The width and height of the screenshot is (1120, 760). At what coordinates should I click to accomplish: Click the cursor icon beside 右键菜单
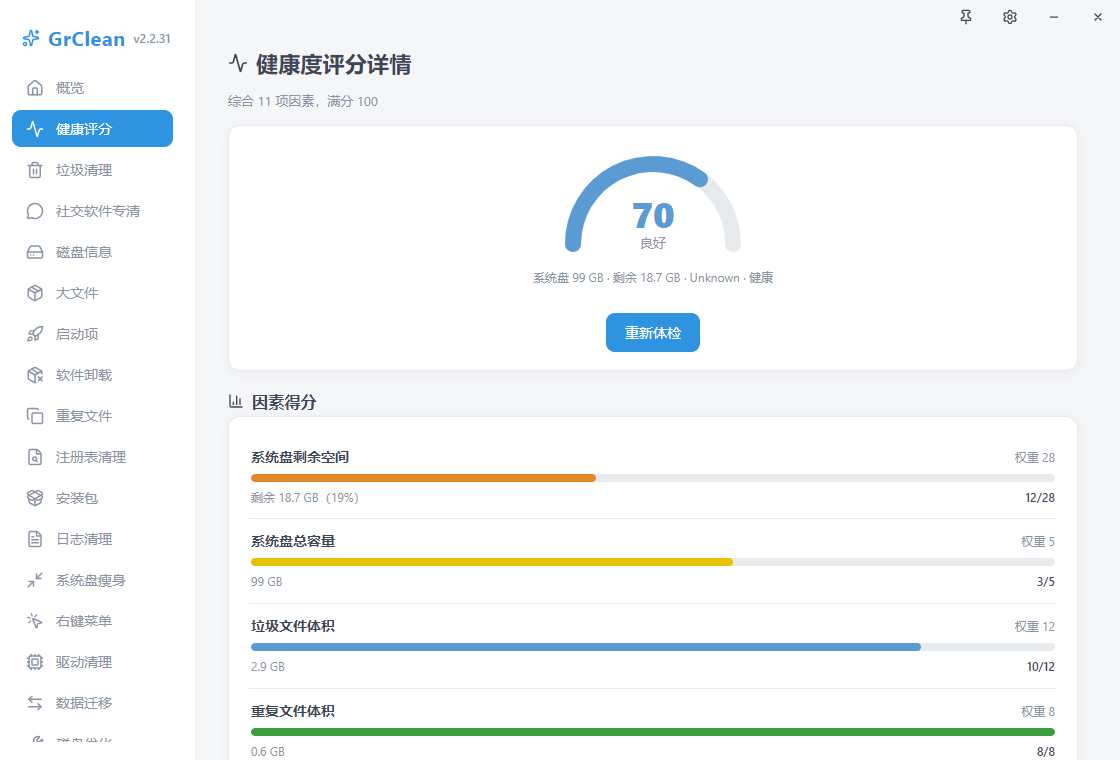(x=34, y=621)
